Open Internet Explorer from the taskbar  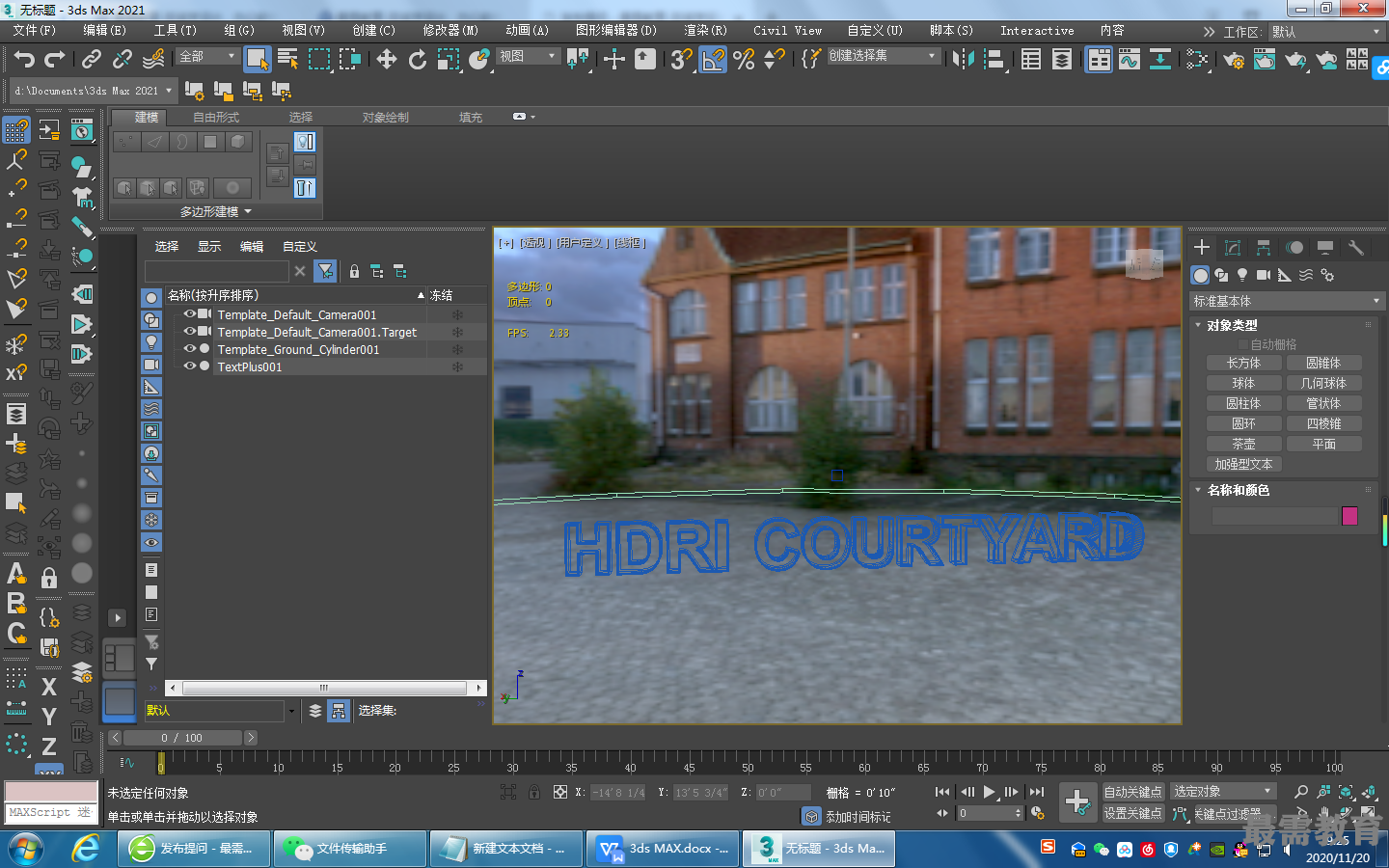(x=86, y=849)
